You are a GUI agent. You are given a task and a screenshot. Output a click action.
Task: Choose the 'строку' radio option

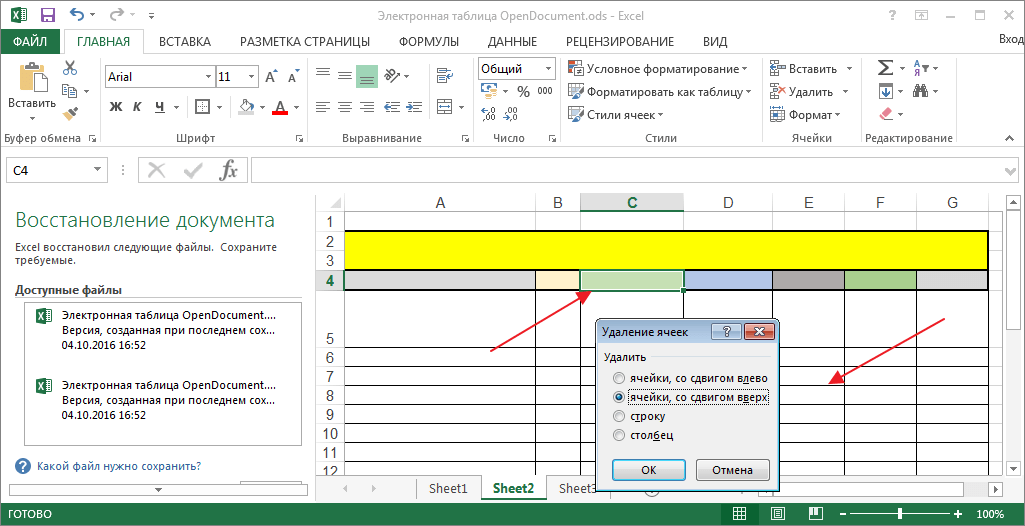[620, 416]
